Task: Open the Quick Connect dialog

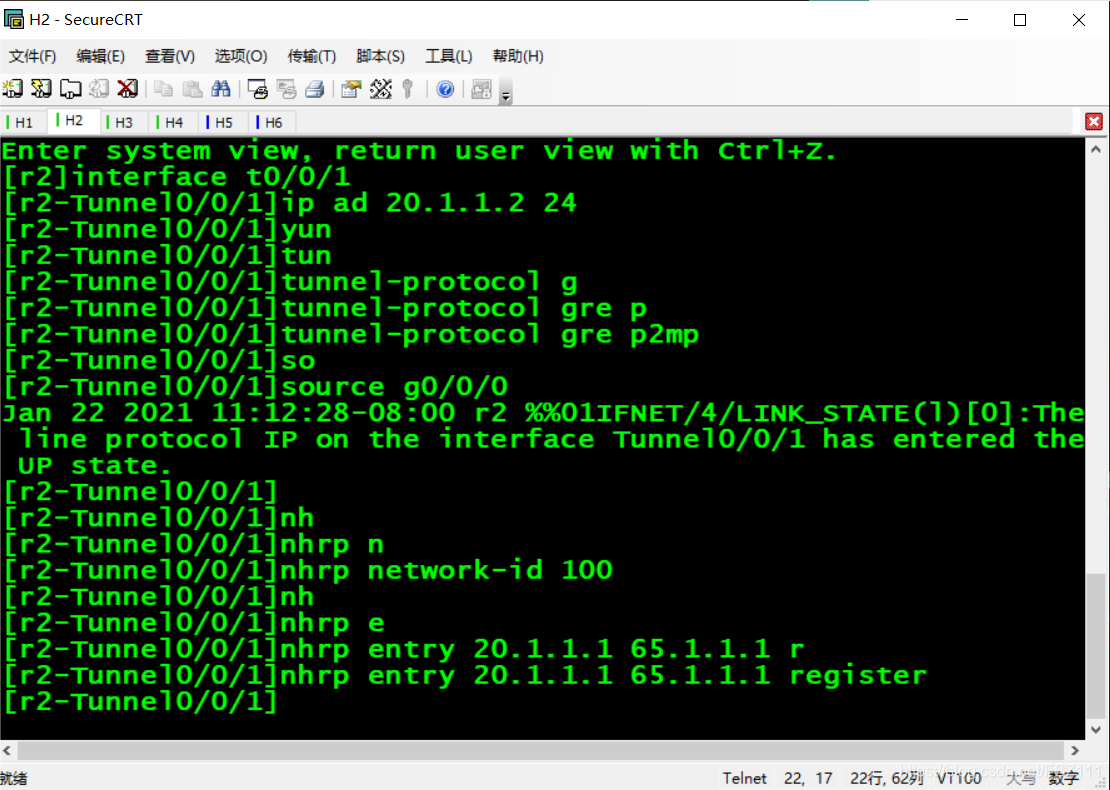Action: coord(42,88)
